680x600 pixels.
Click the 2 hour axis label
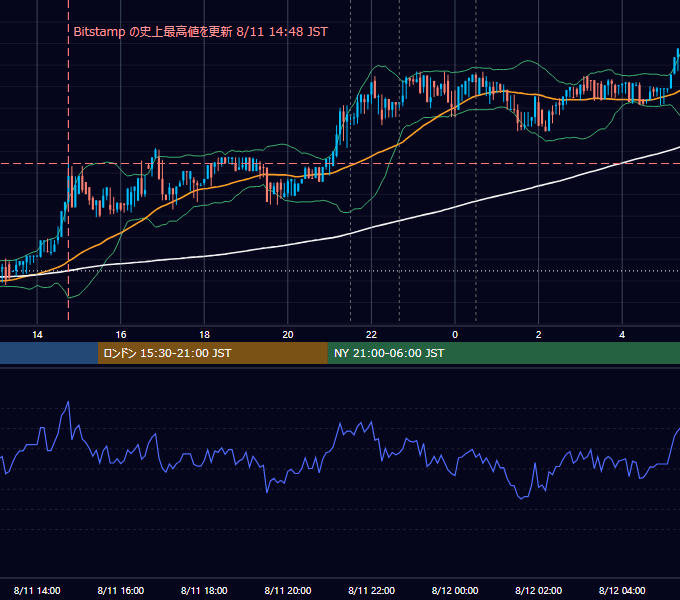point(538,335)
